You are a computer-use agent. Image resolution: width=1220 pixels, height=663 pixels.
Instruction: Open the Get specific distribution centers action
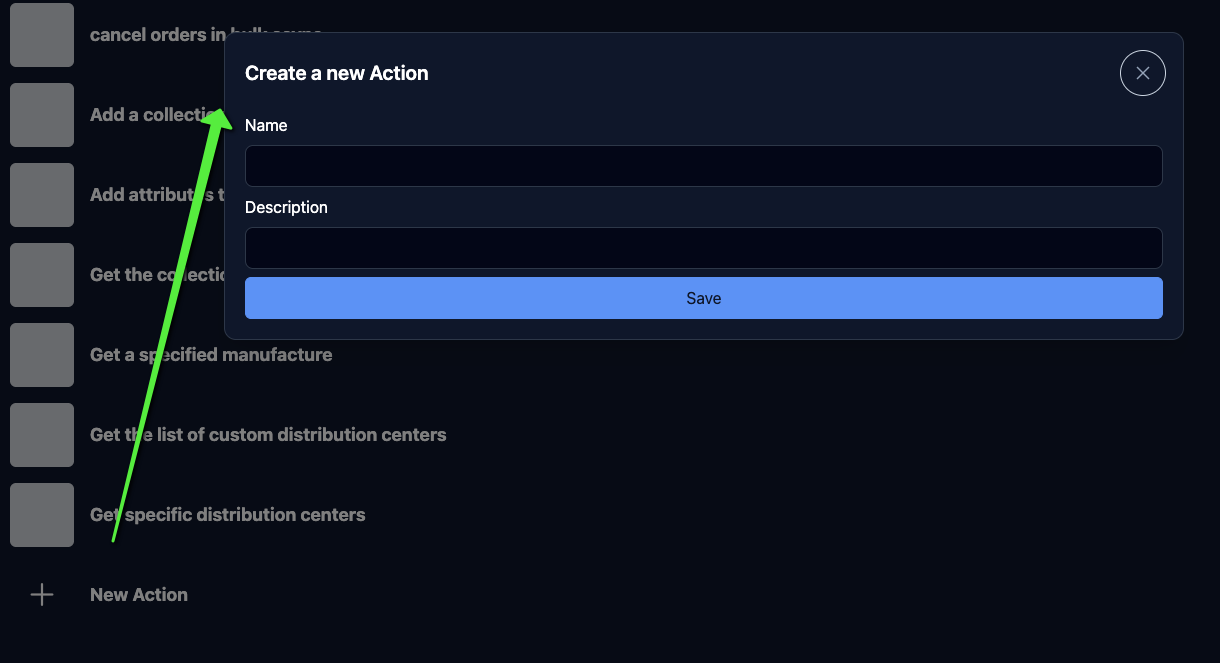tap(227, 514)
